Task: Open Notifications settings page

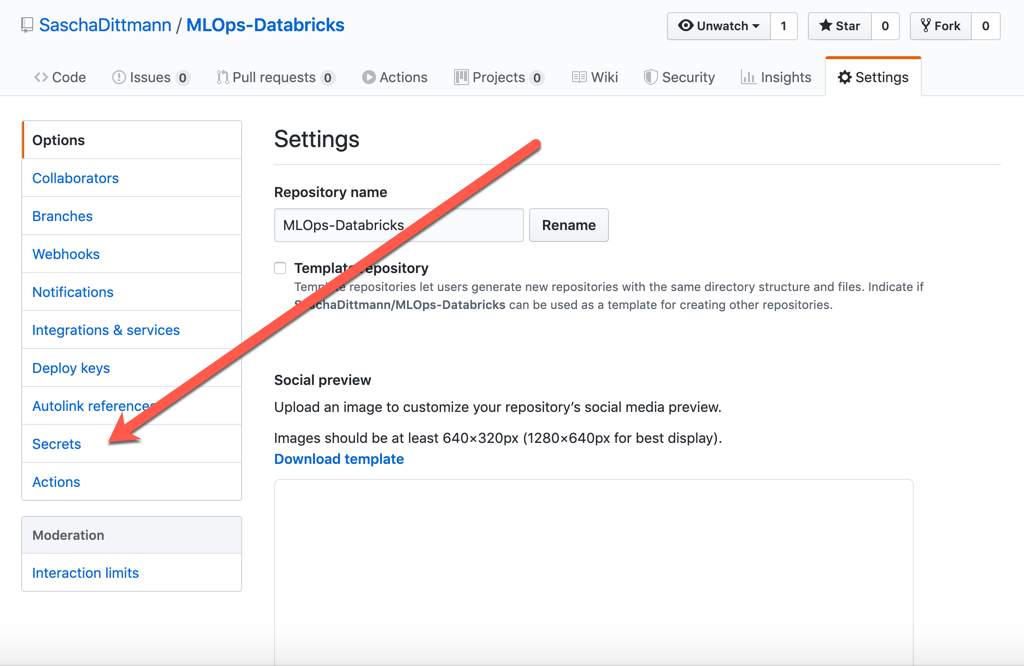Action: click(131, 292)
